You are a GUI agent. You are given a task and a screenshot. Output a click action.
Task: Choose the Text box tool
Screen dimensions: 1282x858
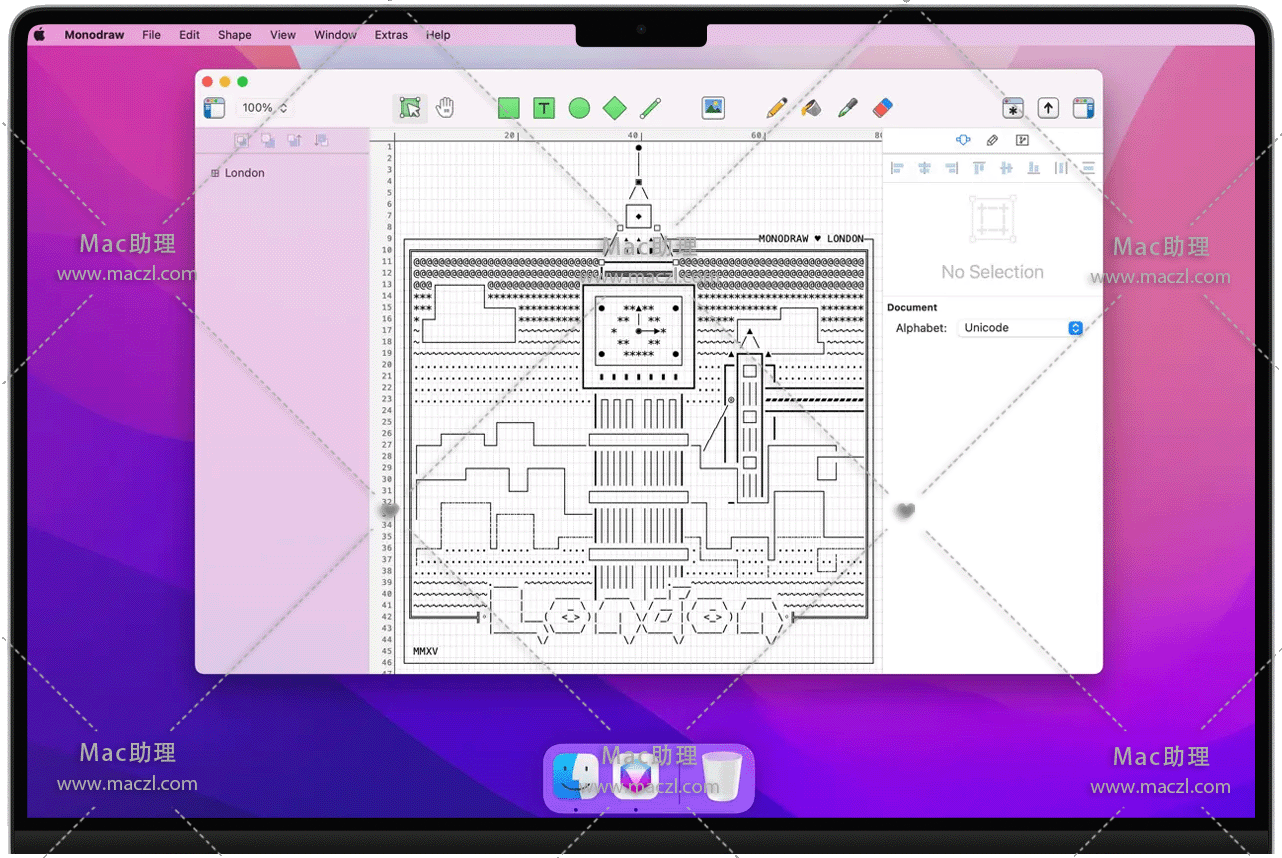tap(543, 108)
